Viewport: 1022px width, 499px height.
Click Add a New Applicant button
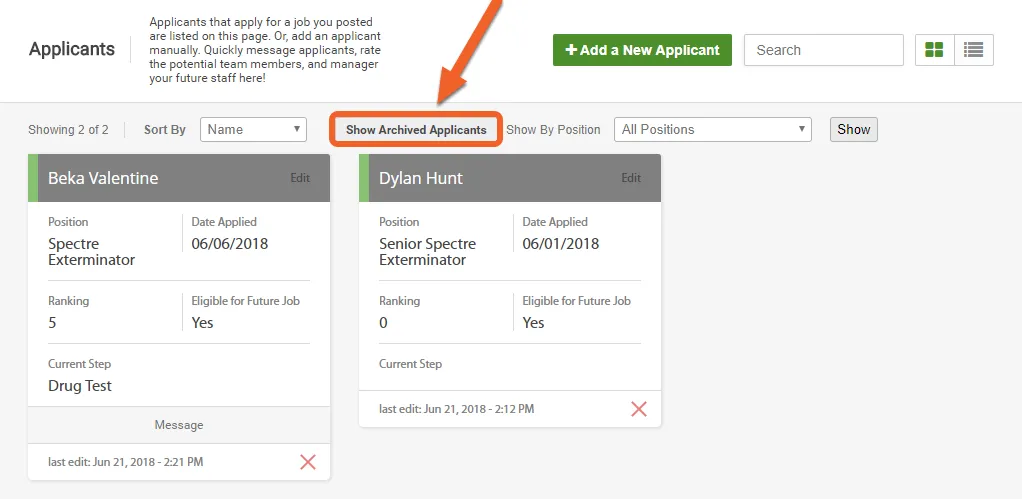click(642, 50)
